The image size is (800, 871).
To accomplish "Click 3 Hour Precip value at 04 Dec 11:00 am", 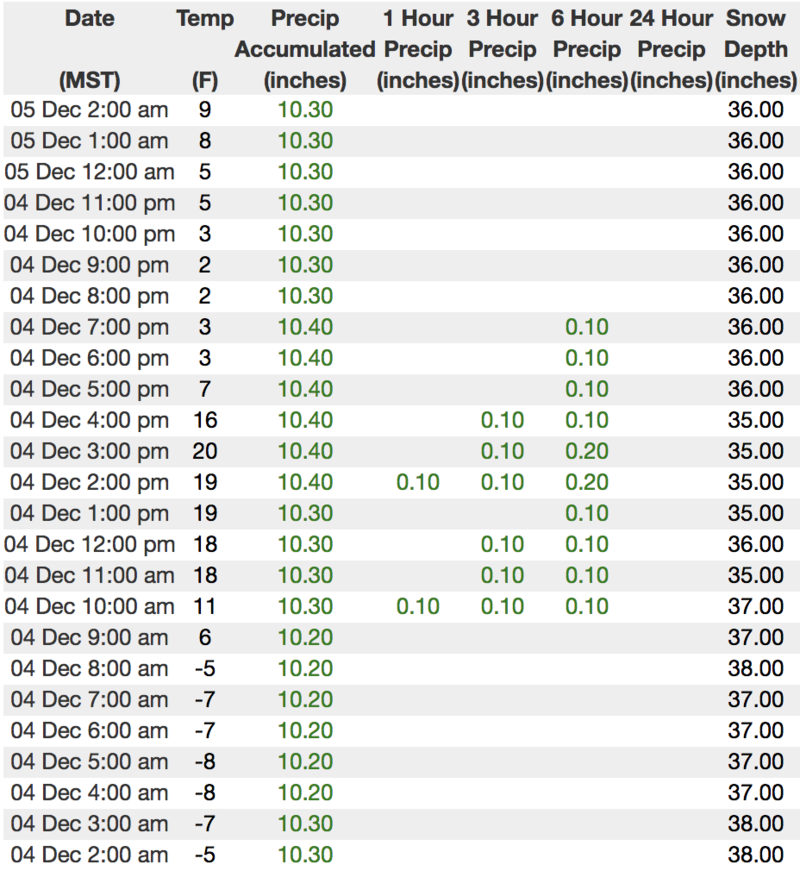I will pos(502,575).
